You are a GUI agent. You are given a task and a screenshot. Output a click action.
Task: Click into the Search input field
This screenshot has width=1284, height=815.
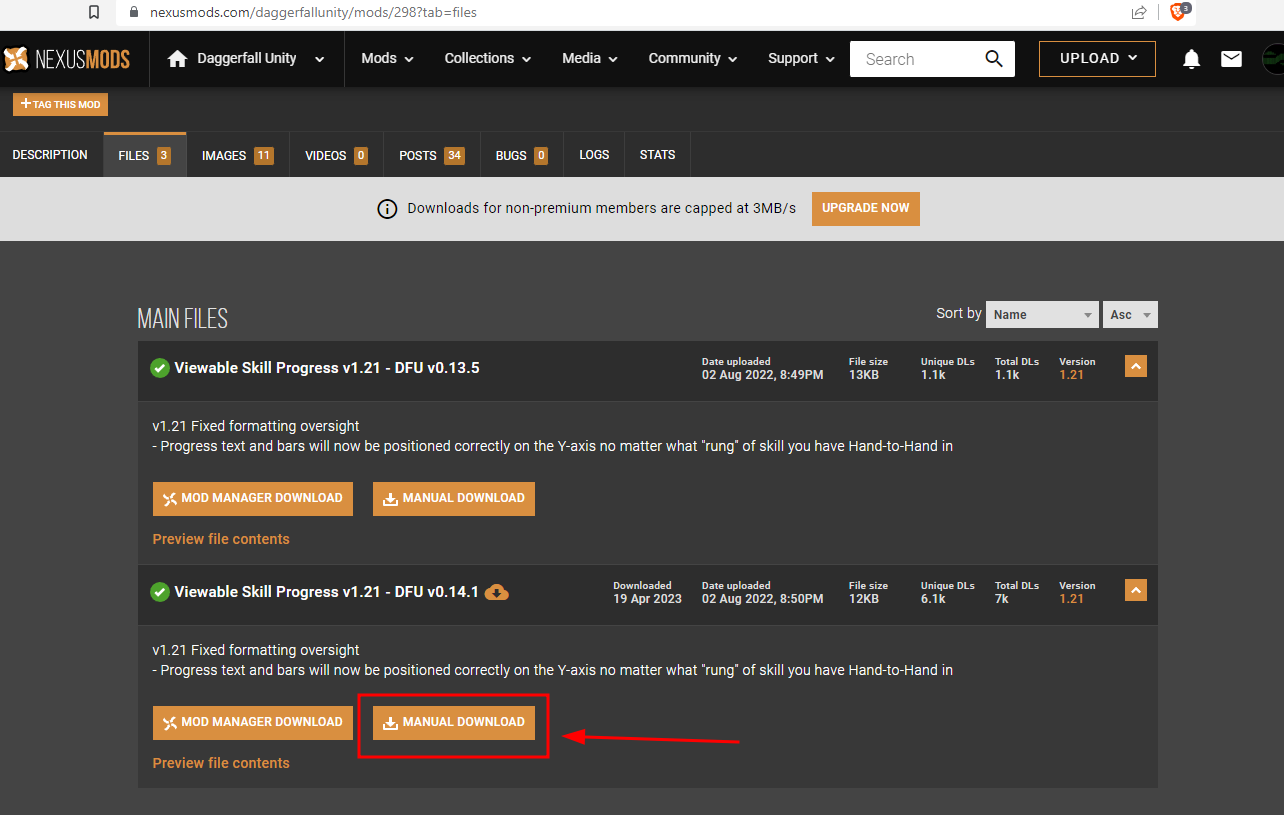[917, 59]
